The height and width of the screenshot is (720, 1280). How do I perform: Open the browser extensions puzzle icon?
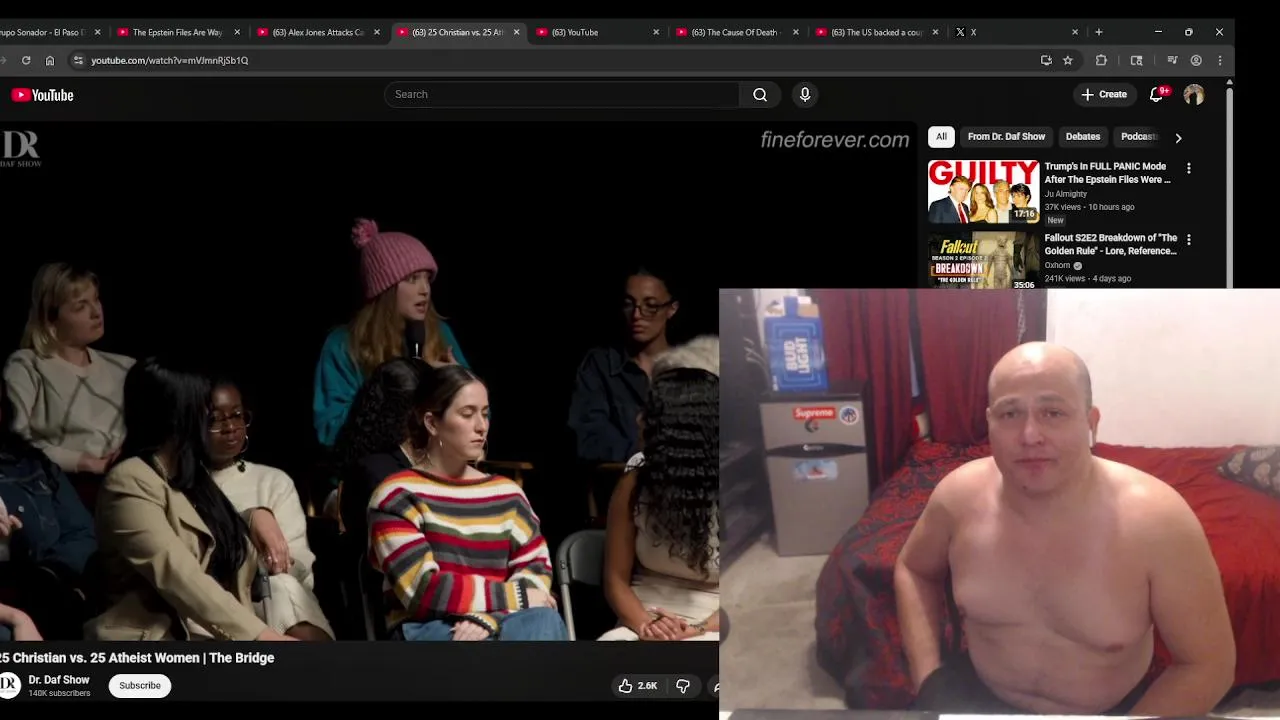click(x=1101, y=60)
